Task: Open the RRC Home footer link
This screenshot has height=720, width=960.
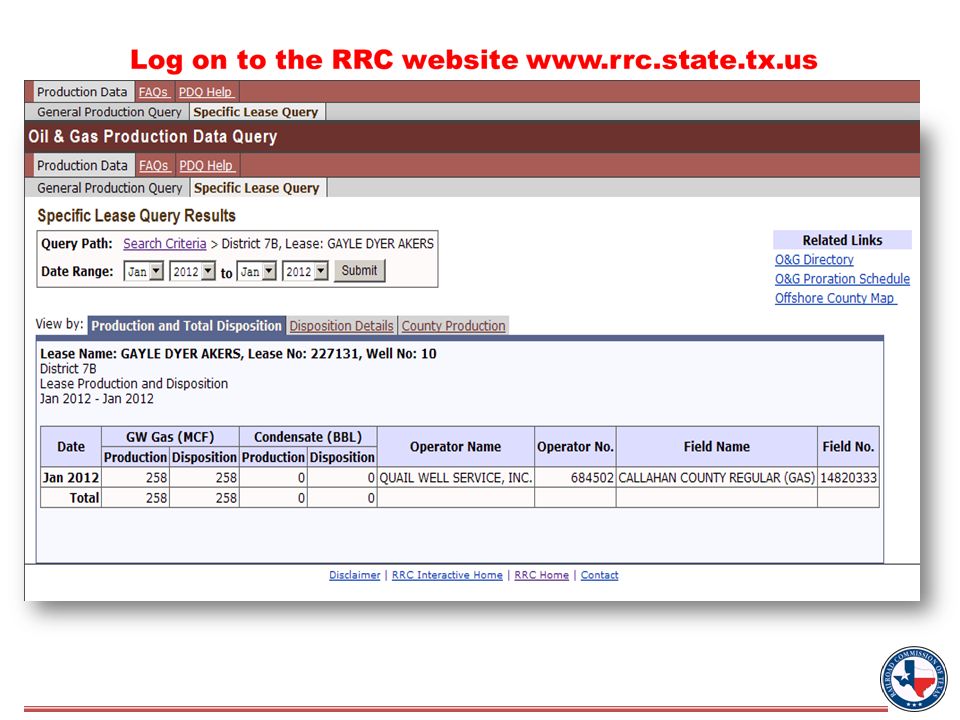Action: (541, 575)
